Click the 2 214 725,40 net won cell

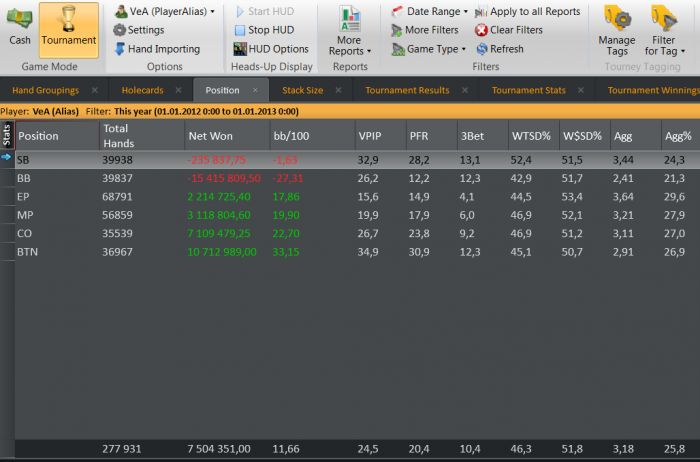(x=219, y=196)
